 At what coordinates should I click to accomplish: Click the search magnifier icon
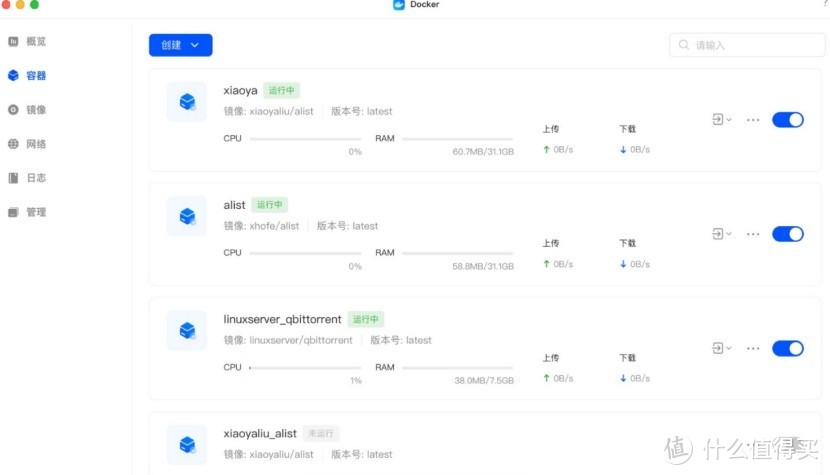click(x=684, y=44)
